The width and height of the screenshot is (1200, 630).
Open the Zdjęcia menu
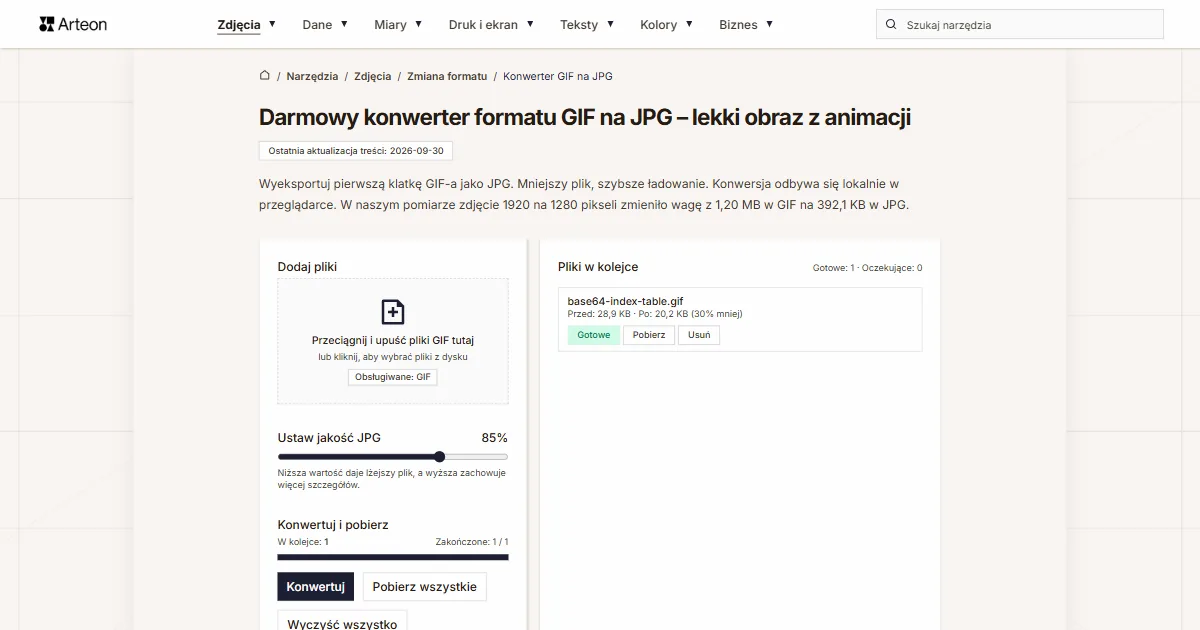pyautogui.click(x=239, y=25)
